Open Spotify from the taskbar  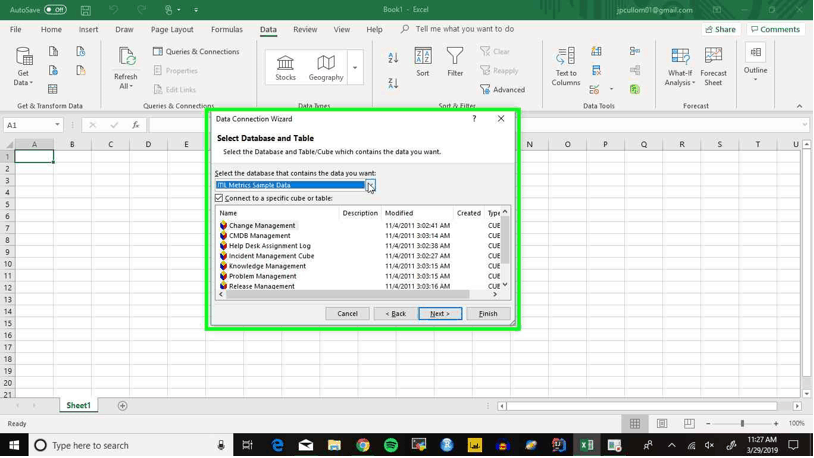[391, 445]
